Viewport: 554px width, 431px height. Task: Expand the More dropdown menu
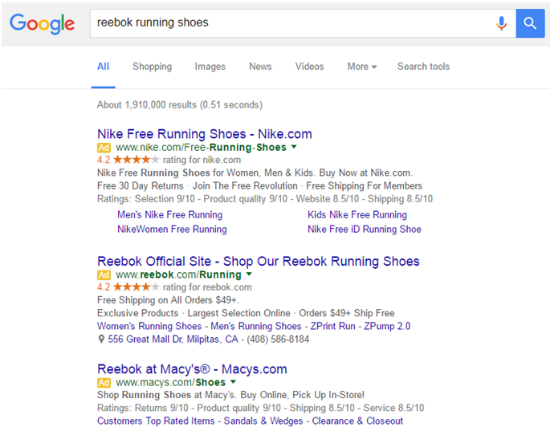[x=362, y=66]
